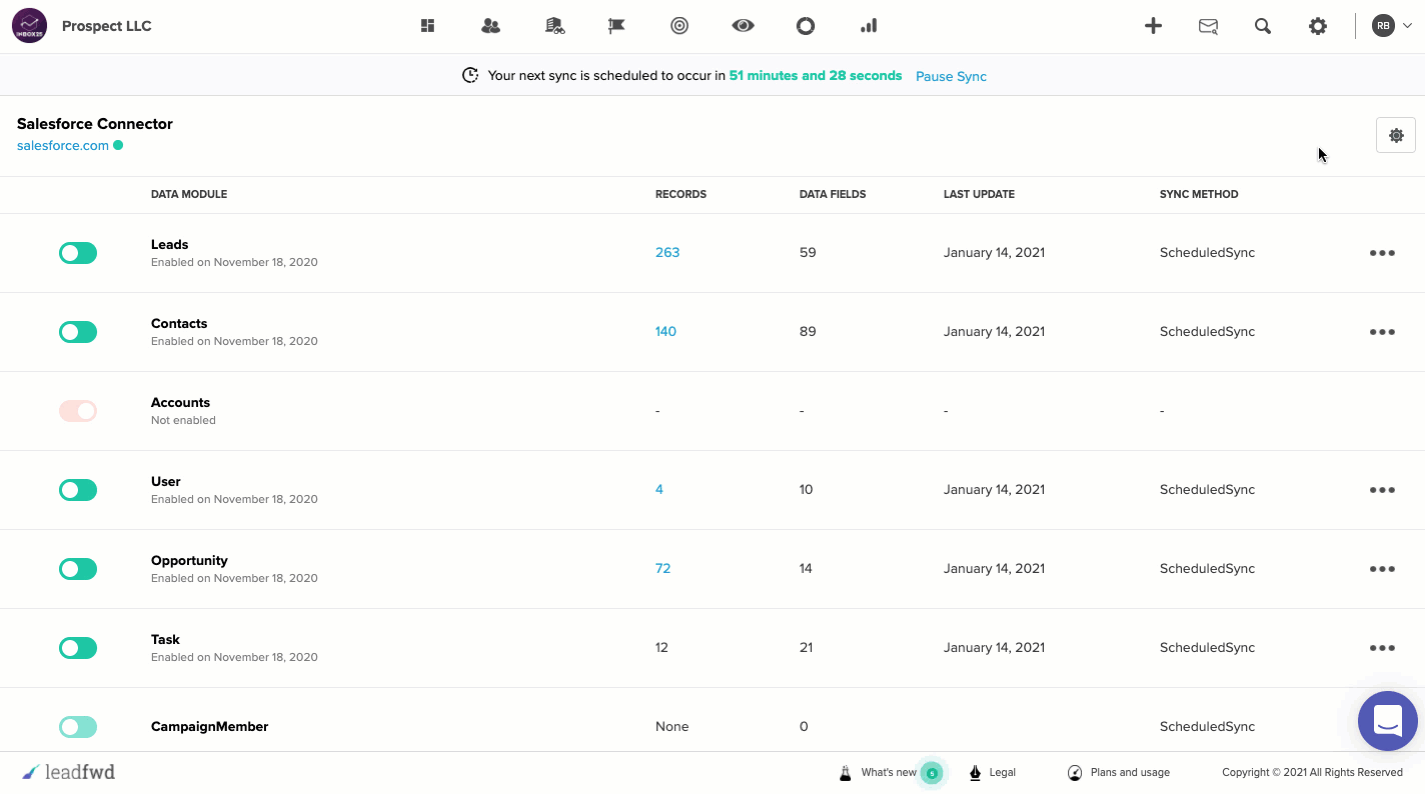This screenshot has width=1425, height=794.
Task: Open the dashboard grid icon in top navigation
Action: point(428,26)
